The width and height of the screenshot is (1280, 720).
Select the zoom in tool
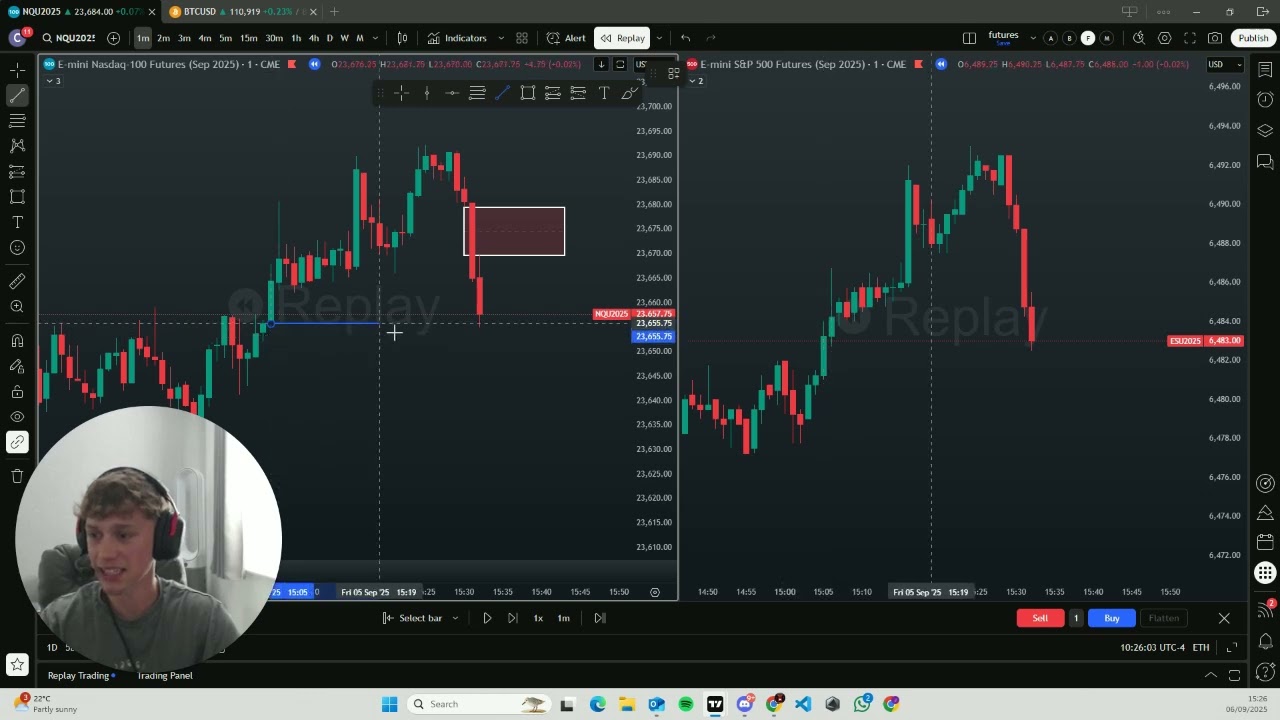(x=17, y=307)
